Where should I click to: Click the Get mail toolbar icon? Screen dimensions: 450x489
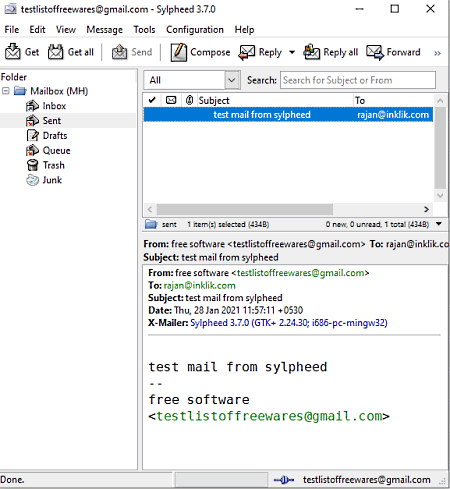13,52
